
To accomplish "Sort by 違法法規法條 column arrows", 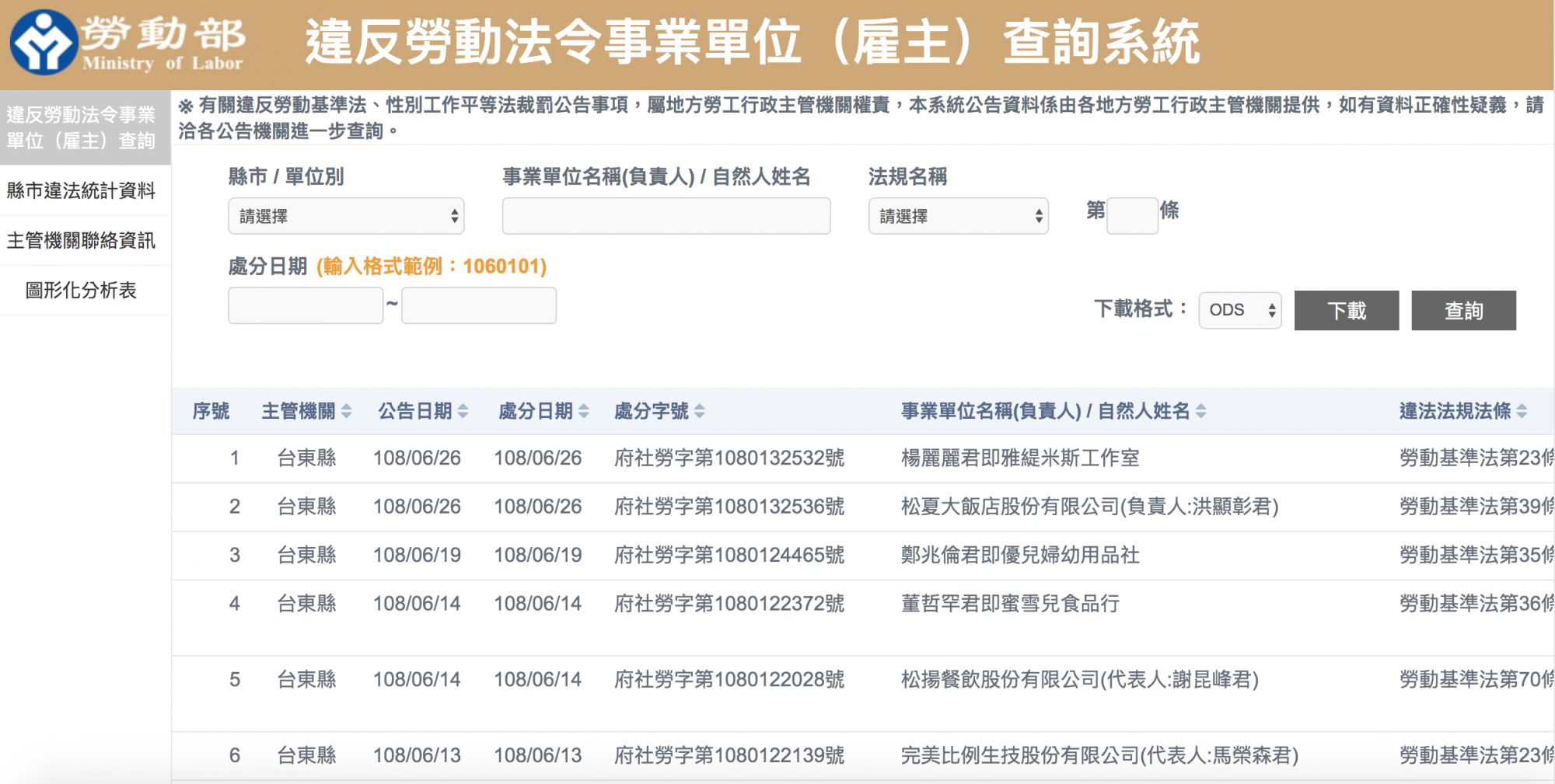I will [x=1522, y=411].
